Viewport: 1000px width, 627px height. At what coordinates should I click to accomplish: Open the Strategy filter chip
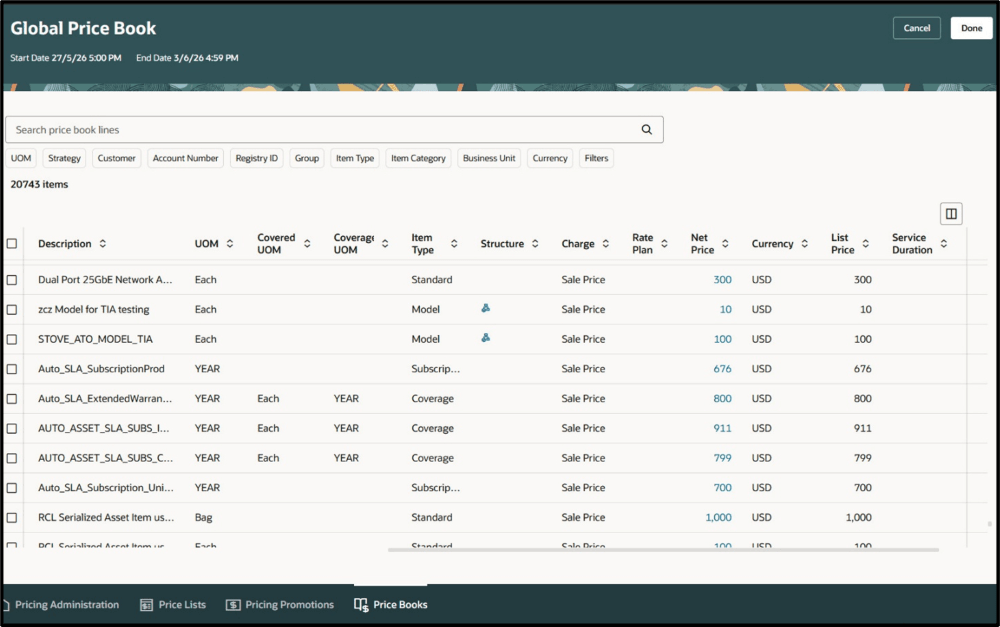click(x=64, y=158)
